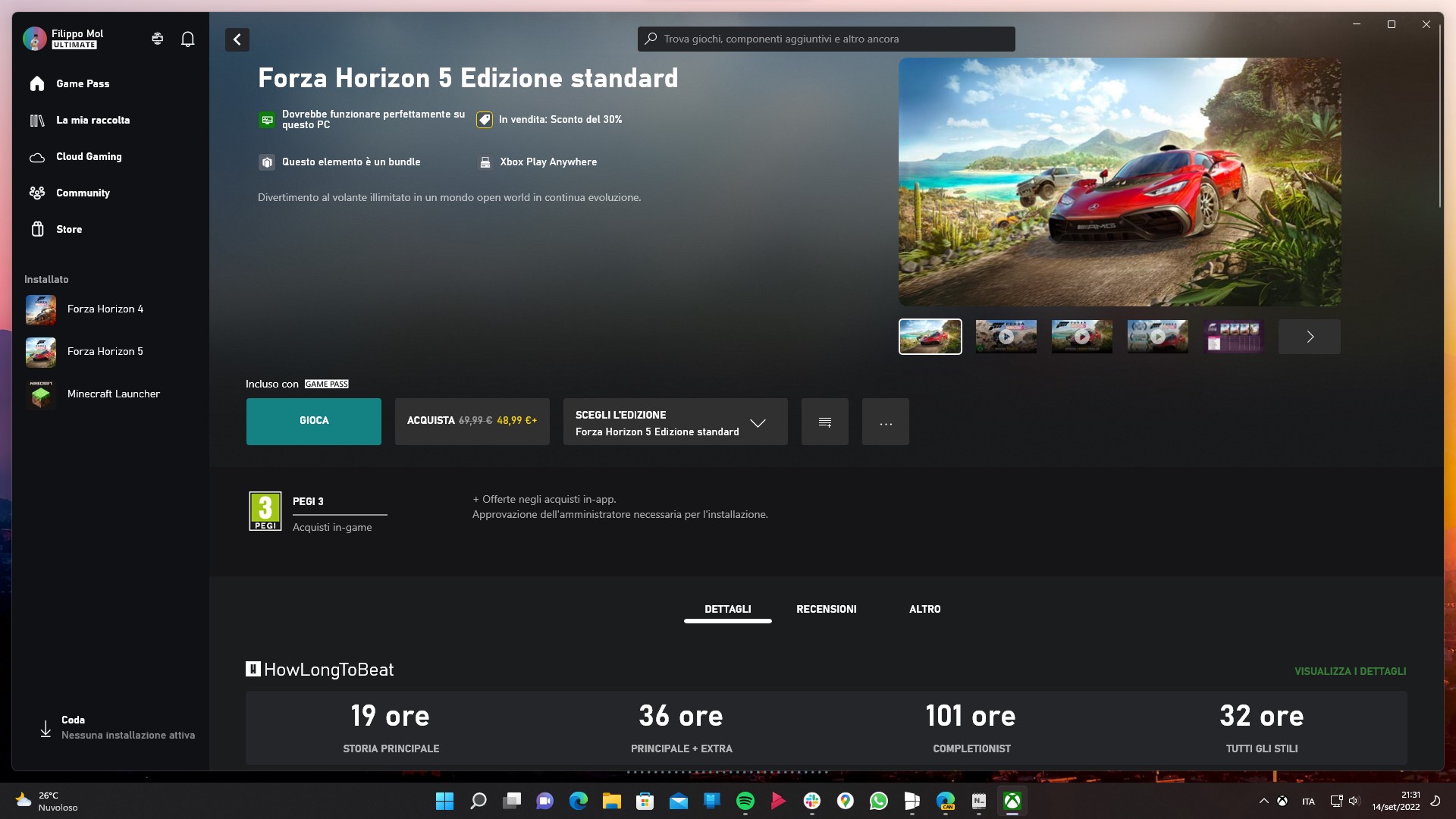The width and height of the screenshot is (1456, 819).
Task: Click the Game Pass sidebar icon
Action: click(x=36, y=83)
